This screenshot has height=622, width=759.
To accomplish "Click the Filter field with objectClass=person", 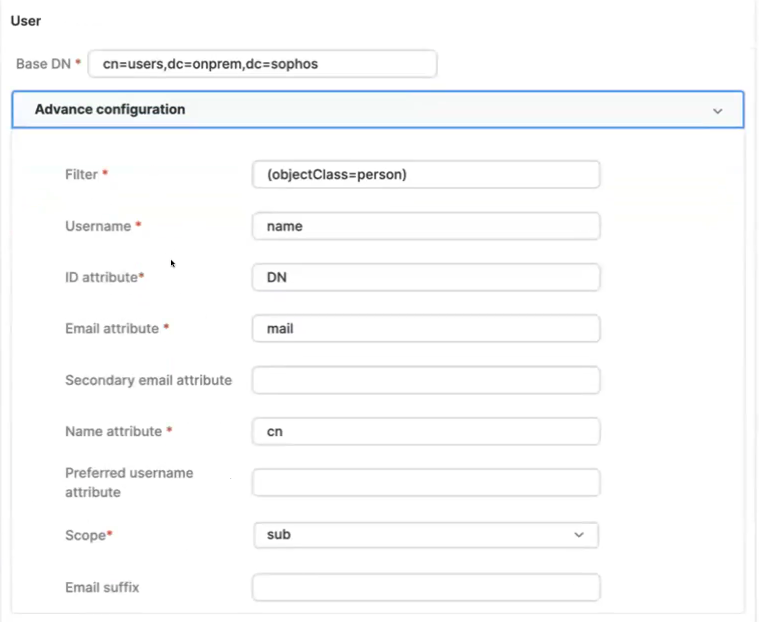I will click(426, 174).
